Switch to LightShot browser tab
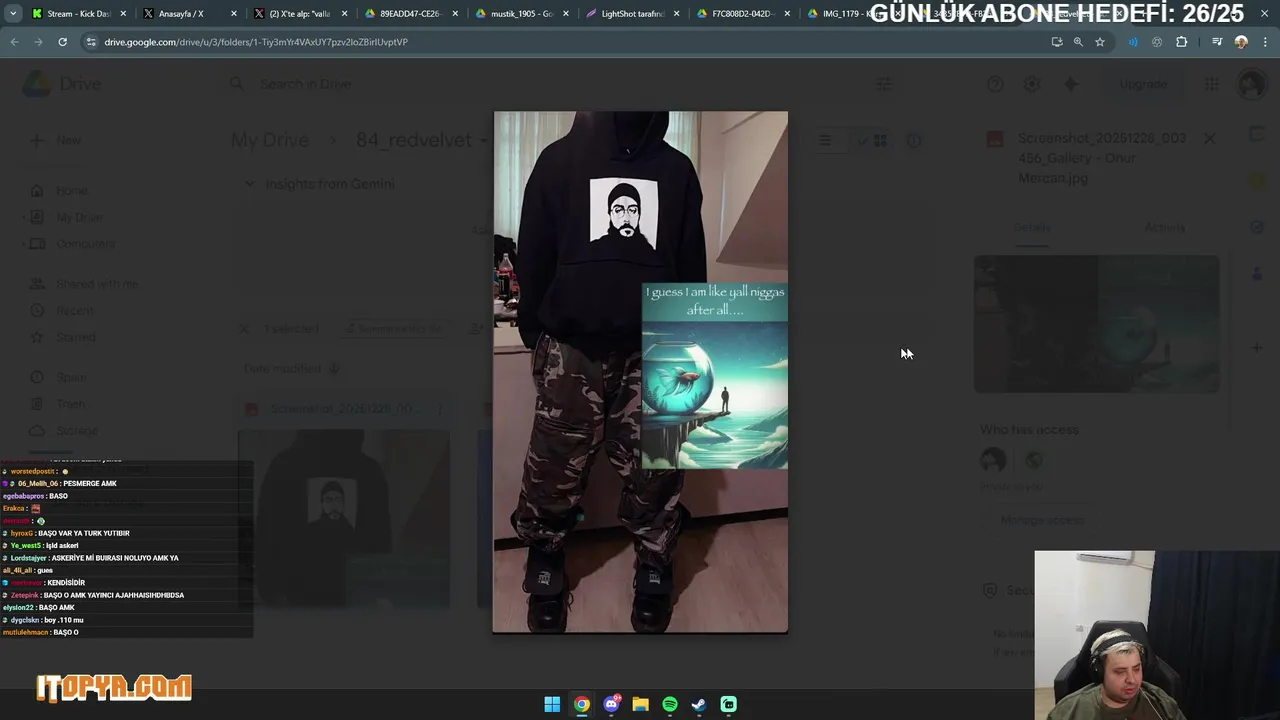 (632, 14)
